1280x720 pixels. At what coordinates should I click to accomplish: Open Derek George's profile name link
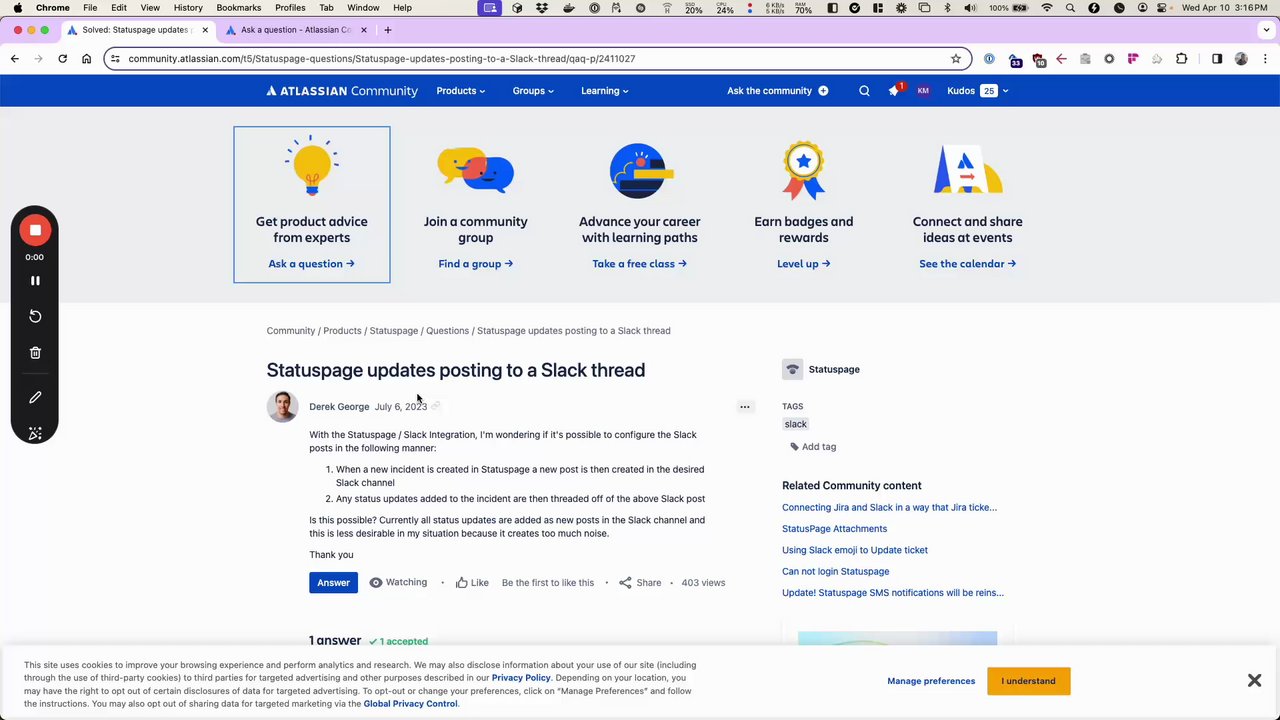339,407
